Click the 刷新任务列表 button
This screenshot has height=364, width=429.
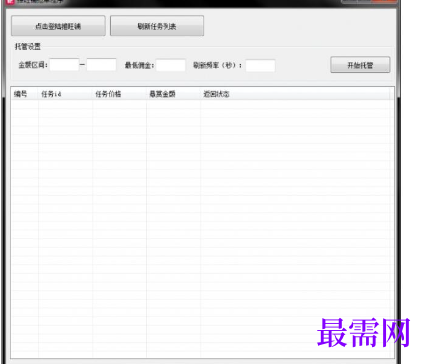(x=157, y=26)
